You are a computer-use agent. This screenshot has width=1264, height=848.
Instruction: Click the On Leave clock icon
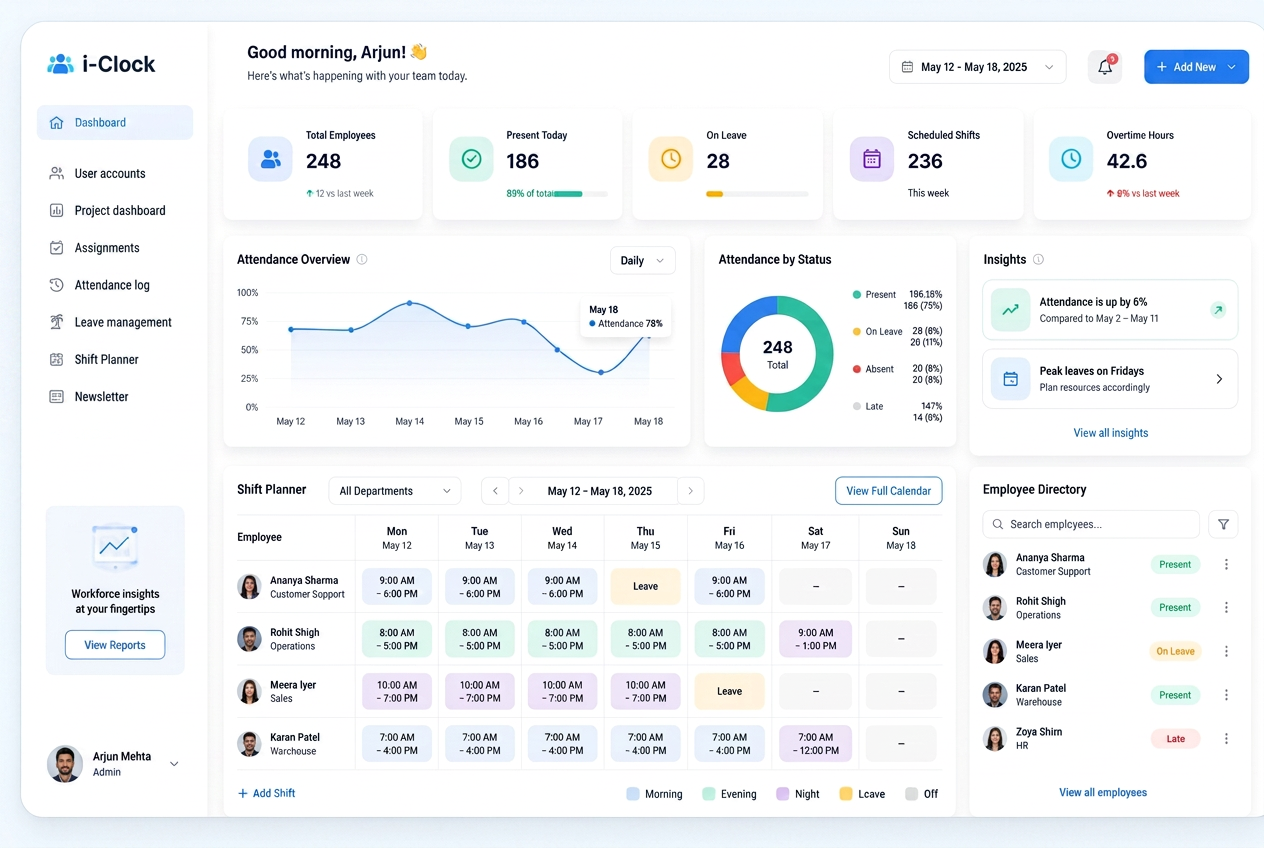pyautogui.click(x=670, y=159)
